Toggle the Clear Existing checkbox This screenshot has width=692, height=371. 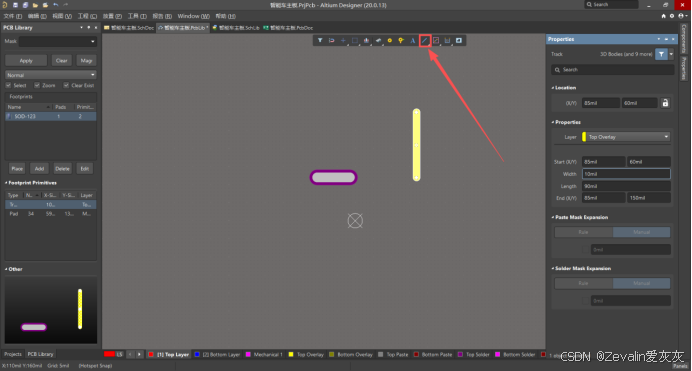(66, 85)
